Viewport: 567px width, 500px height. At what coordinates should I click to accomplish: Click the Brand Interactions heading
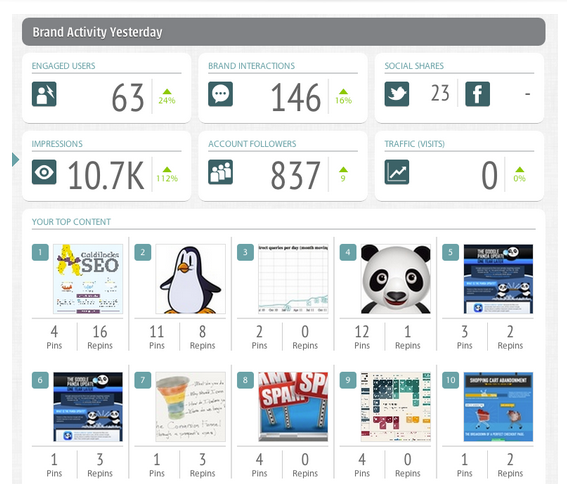point(251,66)
